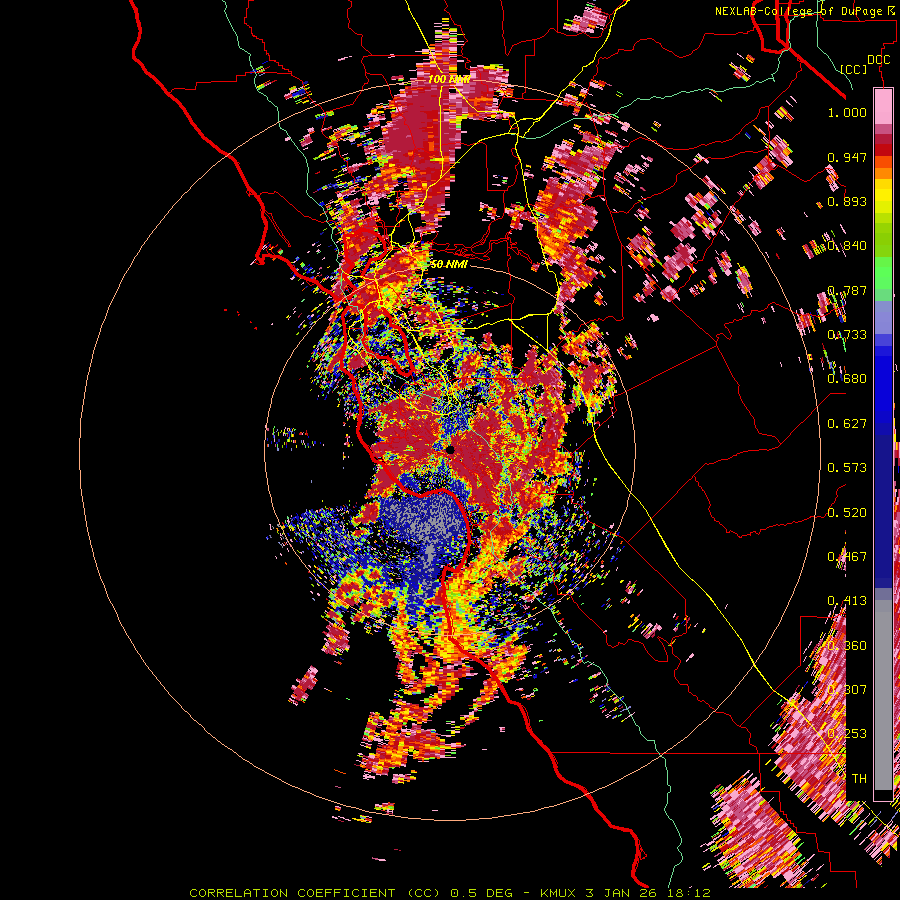Click CORRELATION COEFFICIENT (CC) in the caption
900x900 pixels.
[x=315, y=893]
